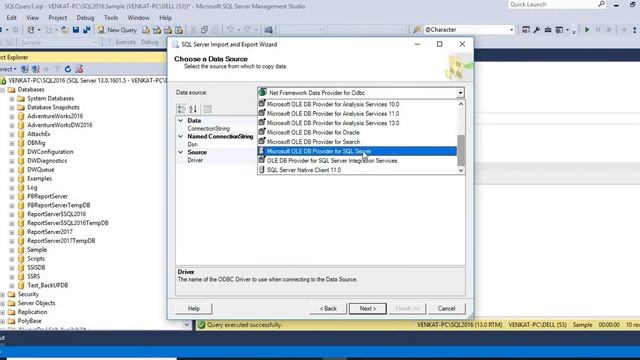Open the Edit menu

pyautogui.click(x=11, y=18)
